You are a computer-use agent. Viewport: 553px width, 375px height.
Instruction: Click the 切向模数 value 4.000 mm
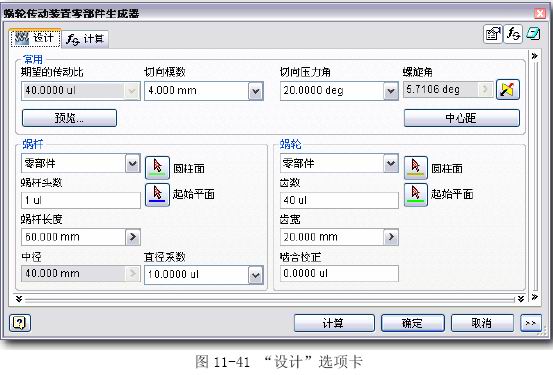172,91
